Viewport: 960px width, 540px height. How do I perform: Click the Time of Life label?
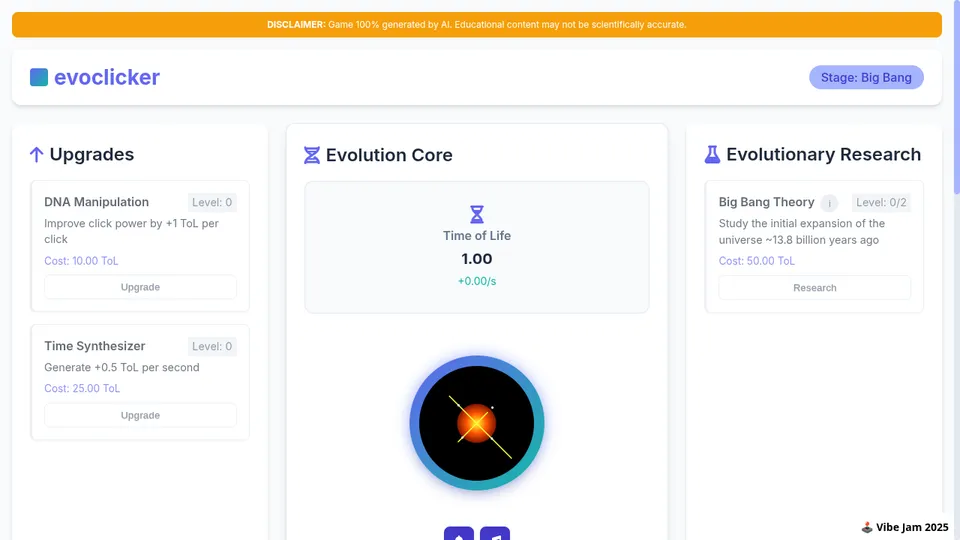(x=476, y=236)
